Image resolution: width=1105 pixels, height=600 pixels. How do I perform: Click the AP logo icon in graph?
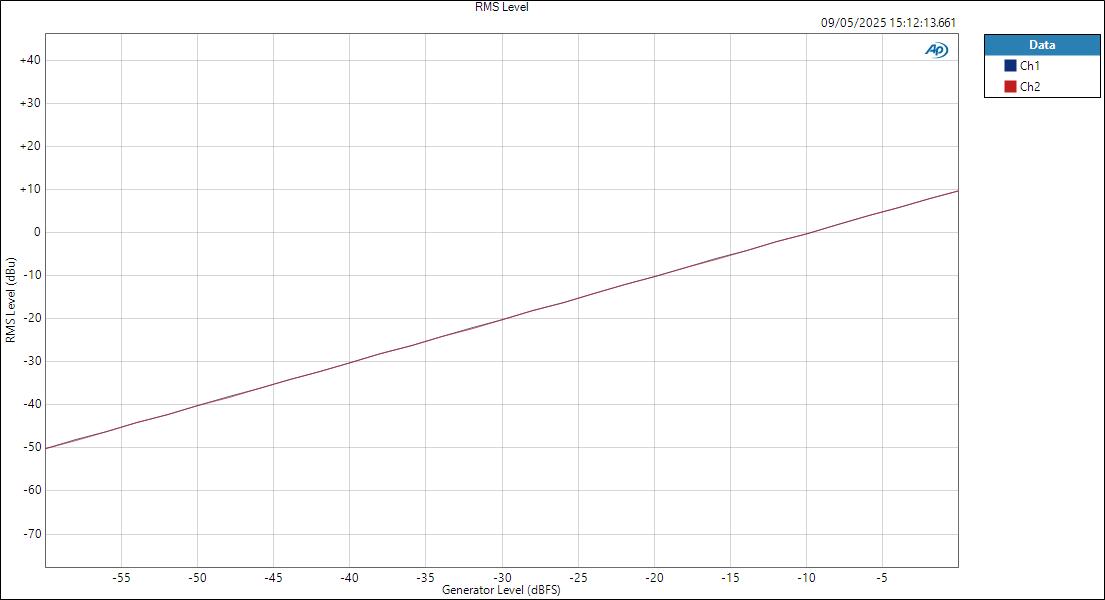tap(937, 50)
